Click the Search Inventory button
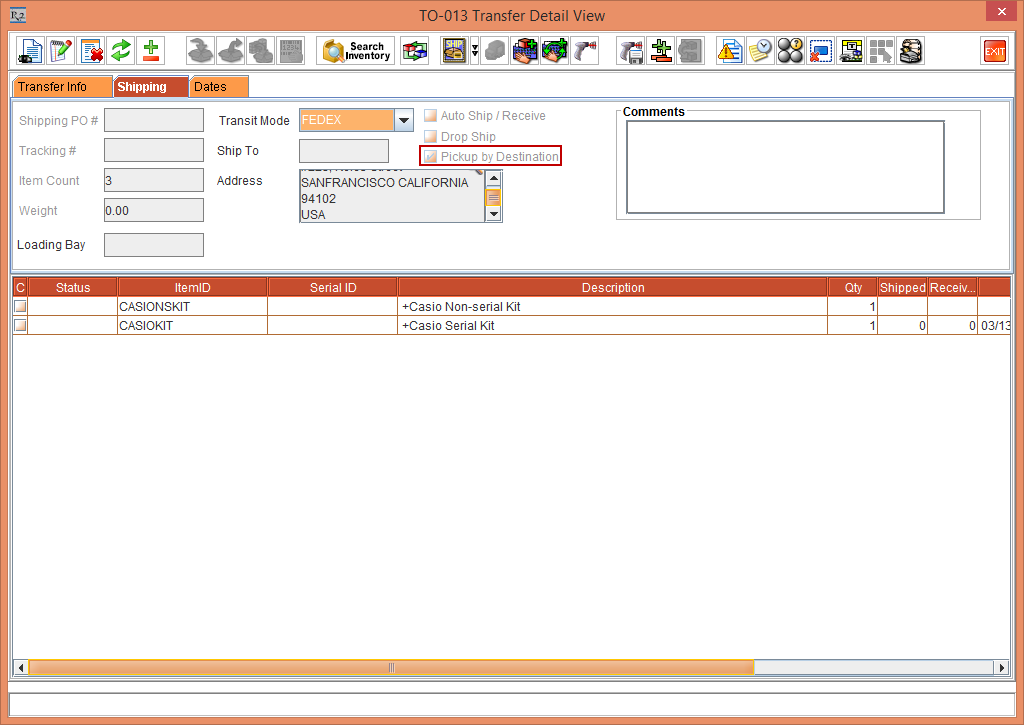 click(356, 51)
